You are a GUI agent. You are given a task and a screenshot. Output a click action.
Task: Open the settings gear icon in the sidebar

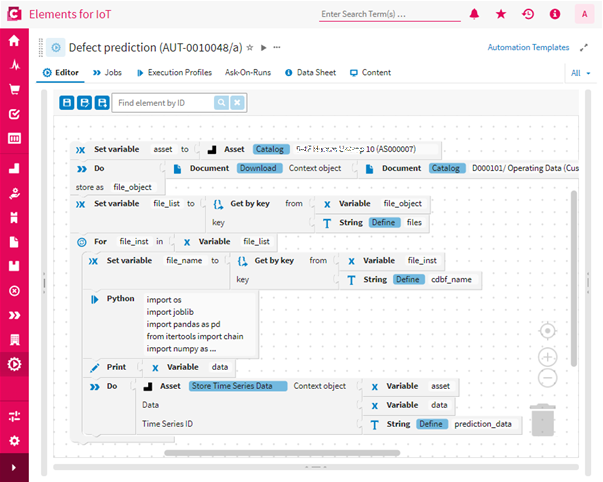click(x=14, y=441)
